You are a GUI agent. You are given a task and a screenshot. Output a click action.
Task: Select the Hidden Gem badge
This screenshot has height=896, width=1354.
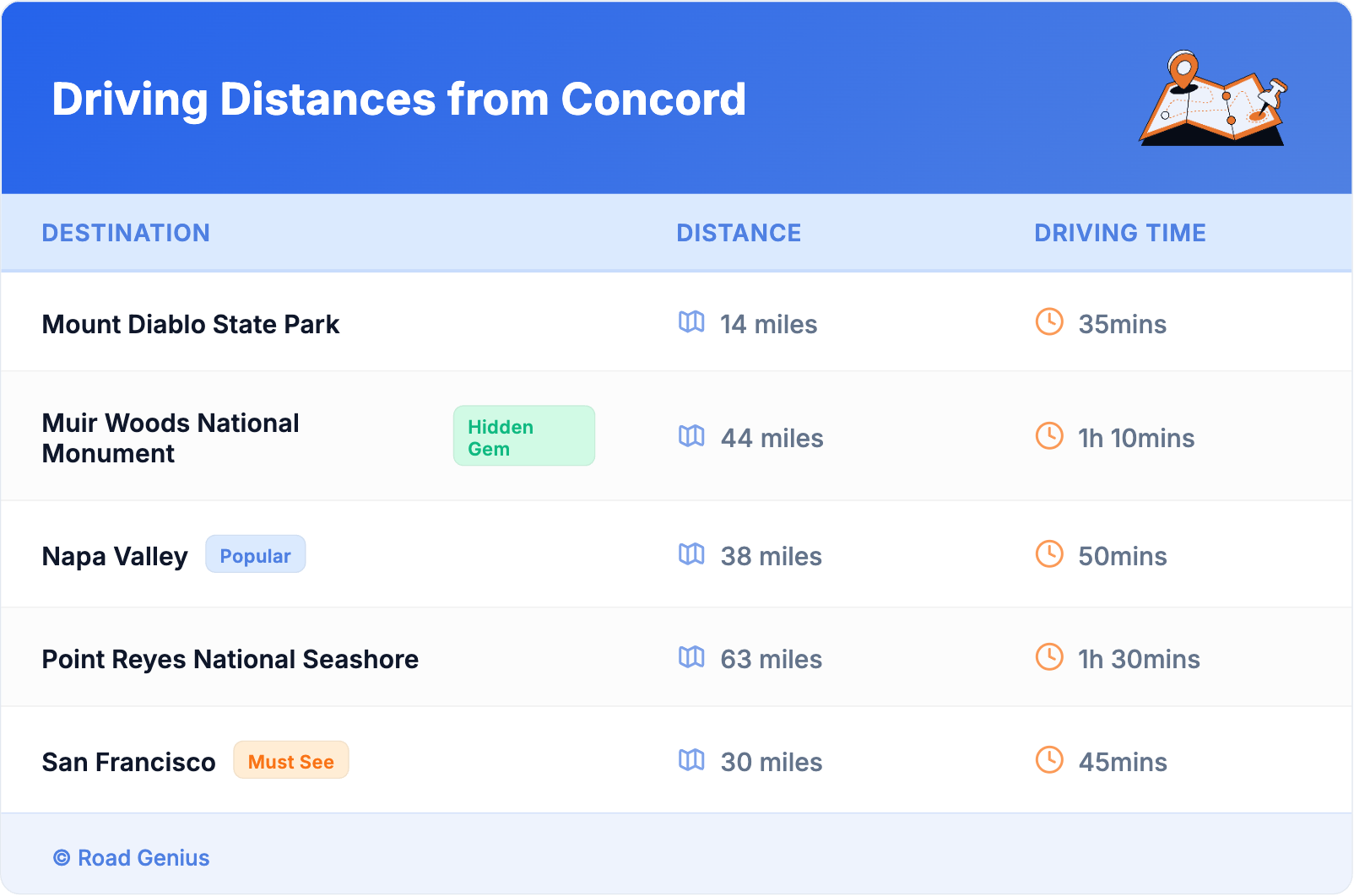pos(523,436)
